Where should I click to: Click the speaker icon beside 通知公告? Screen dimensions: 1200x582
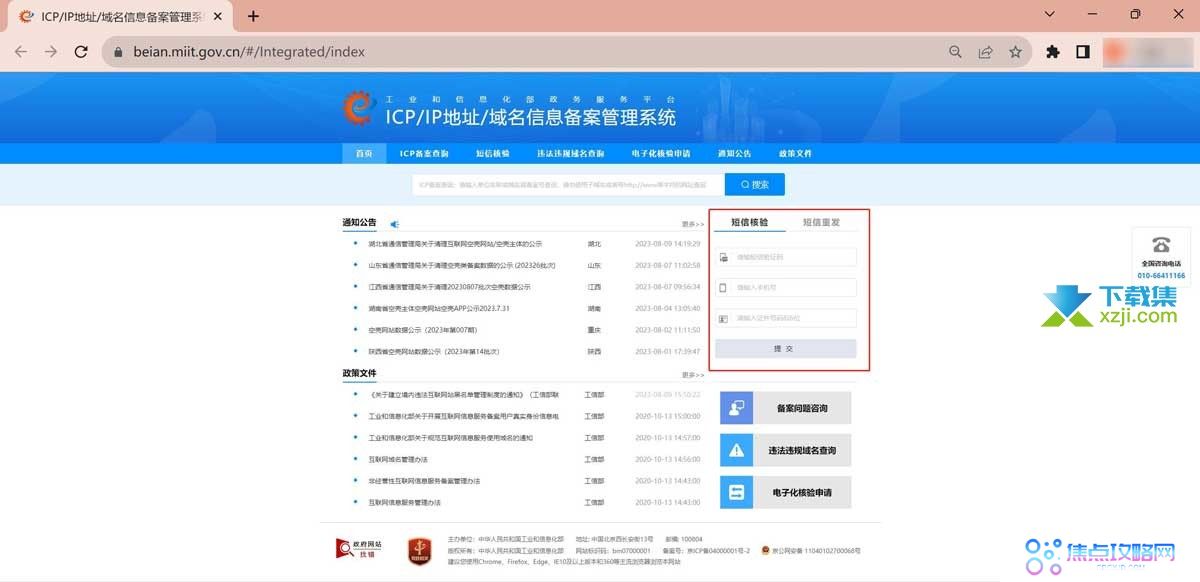click(x=393, y=223)
